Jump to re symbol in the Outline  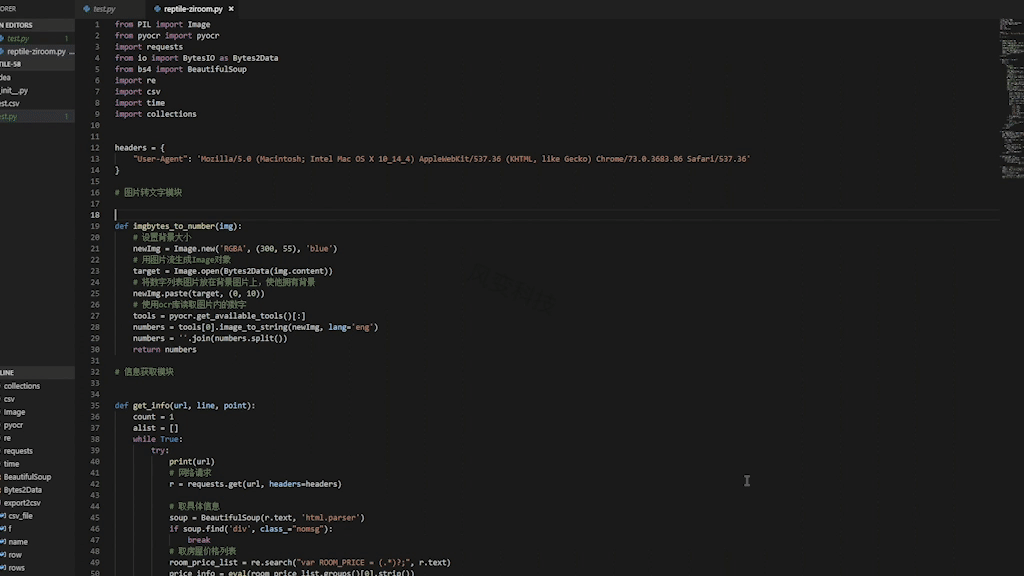coord(7,438)
